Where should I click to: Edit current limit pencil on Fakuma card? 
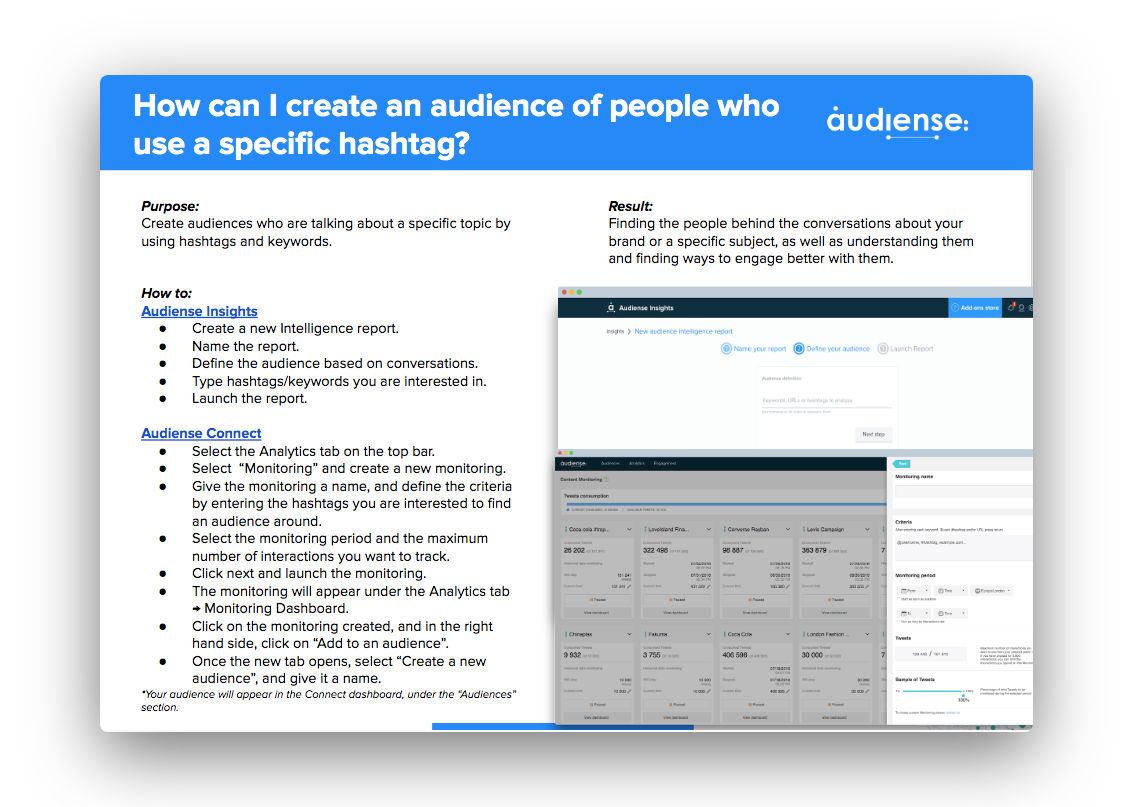coord(709,691)
